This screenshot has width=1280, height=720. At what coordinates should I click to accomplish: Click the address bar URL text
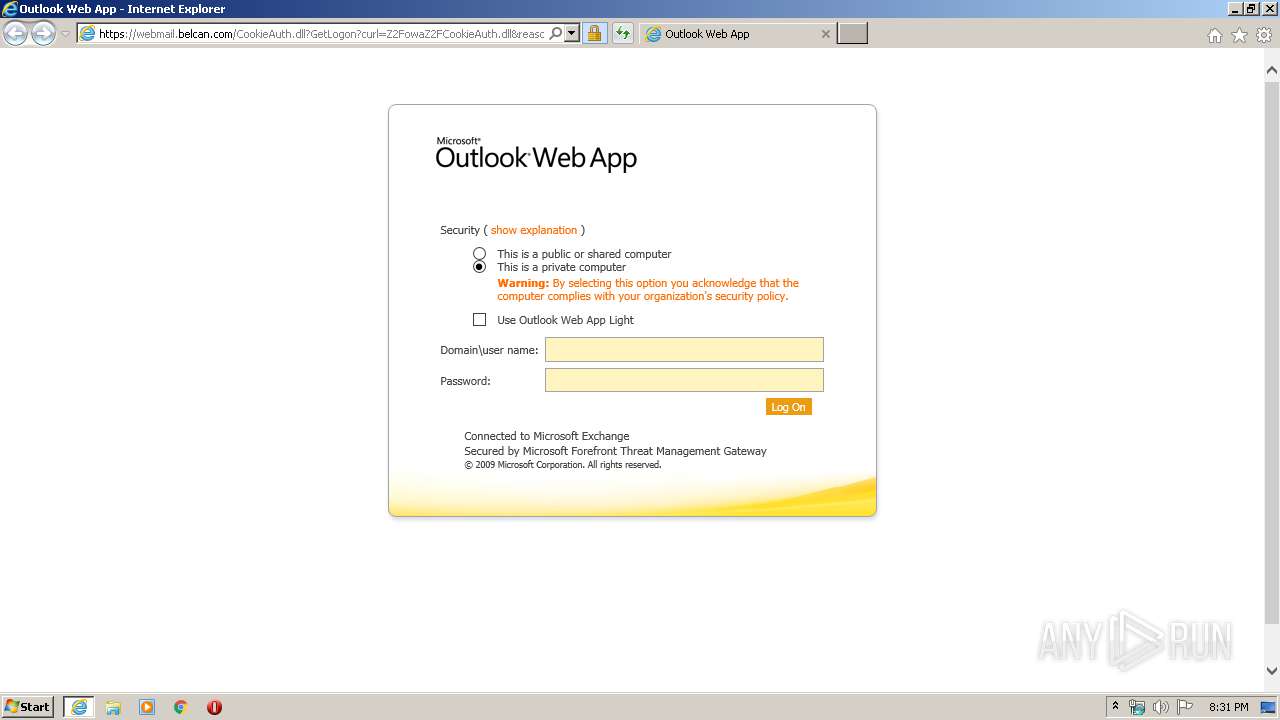(x=322, y=34)
